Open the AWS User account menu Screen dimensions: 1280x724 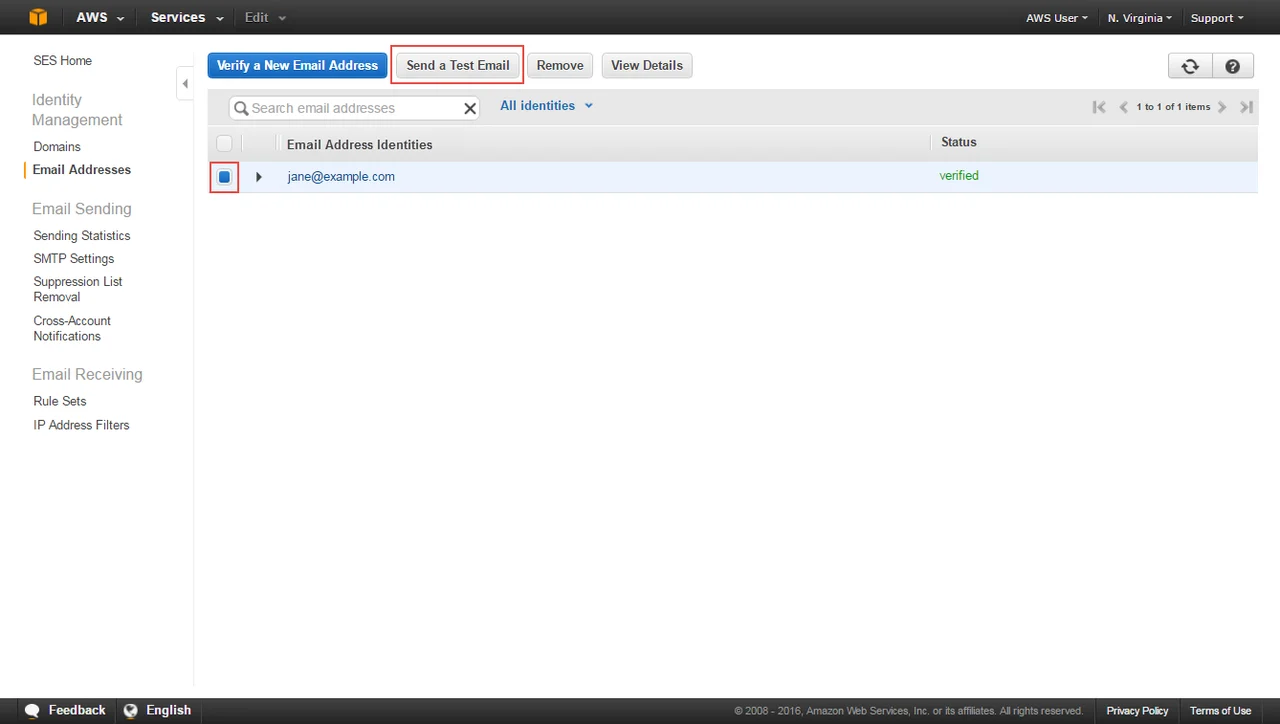1057,18
